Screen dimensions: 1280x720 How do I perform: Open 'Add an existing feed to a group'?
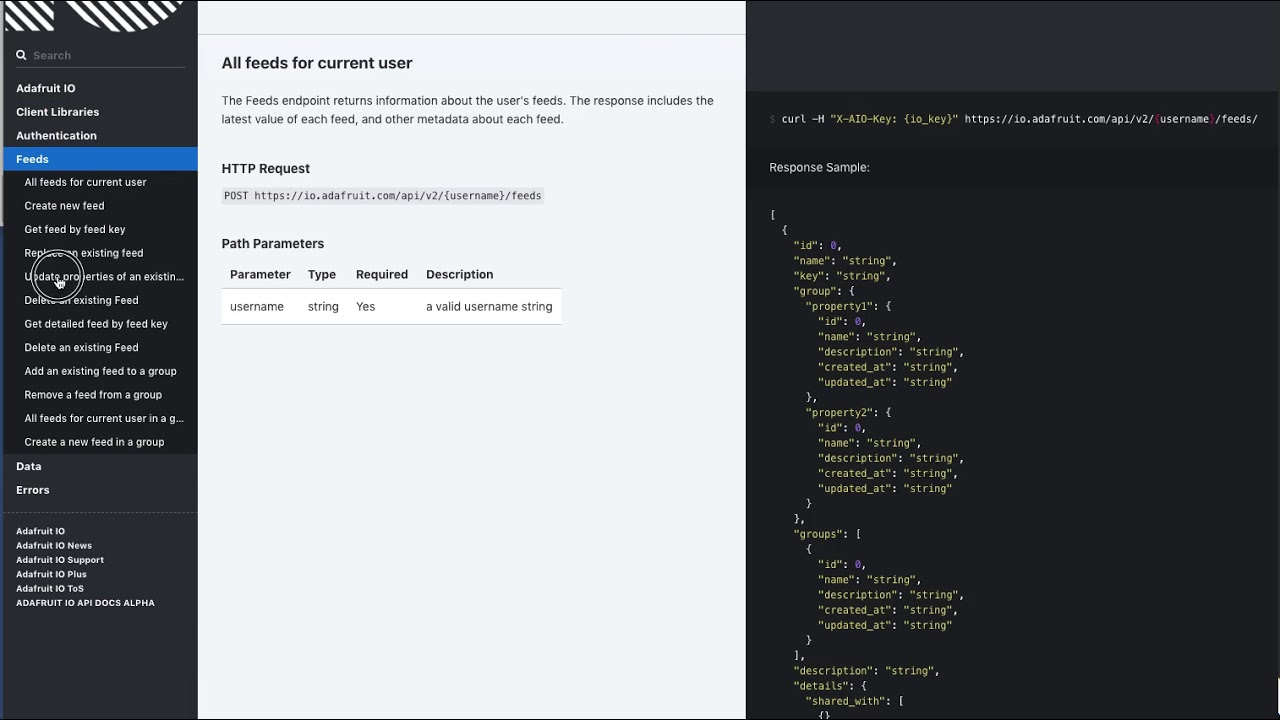coord(100,371)
